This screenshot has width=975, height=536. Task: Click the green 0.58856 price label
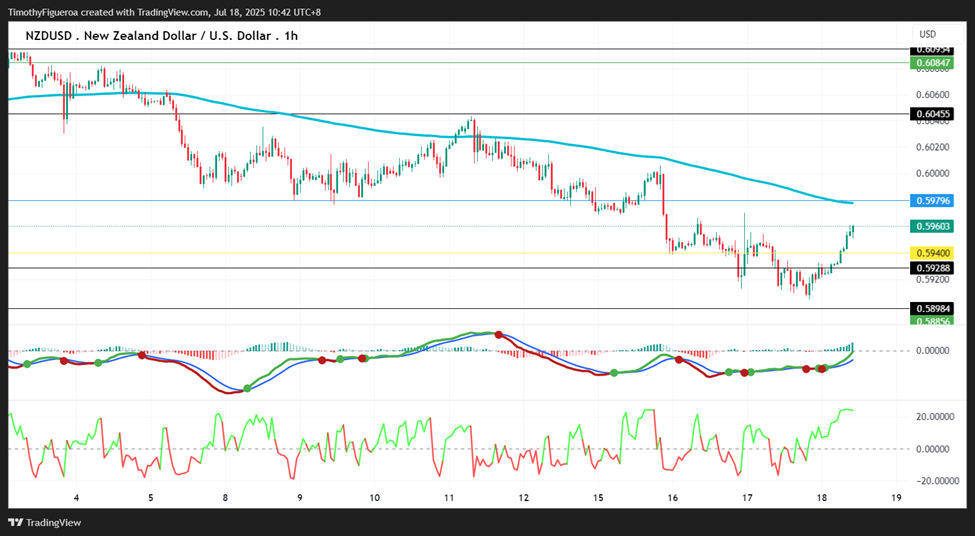[931, 321]
